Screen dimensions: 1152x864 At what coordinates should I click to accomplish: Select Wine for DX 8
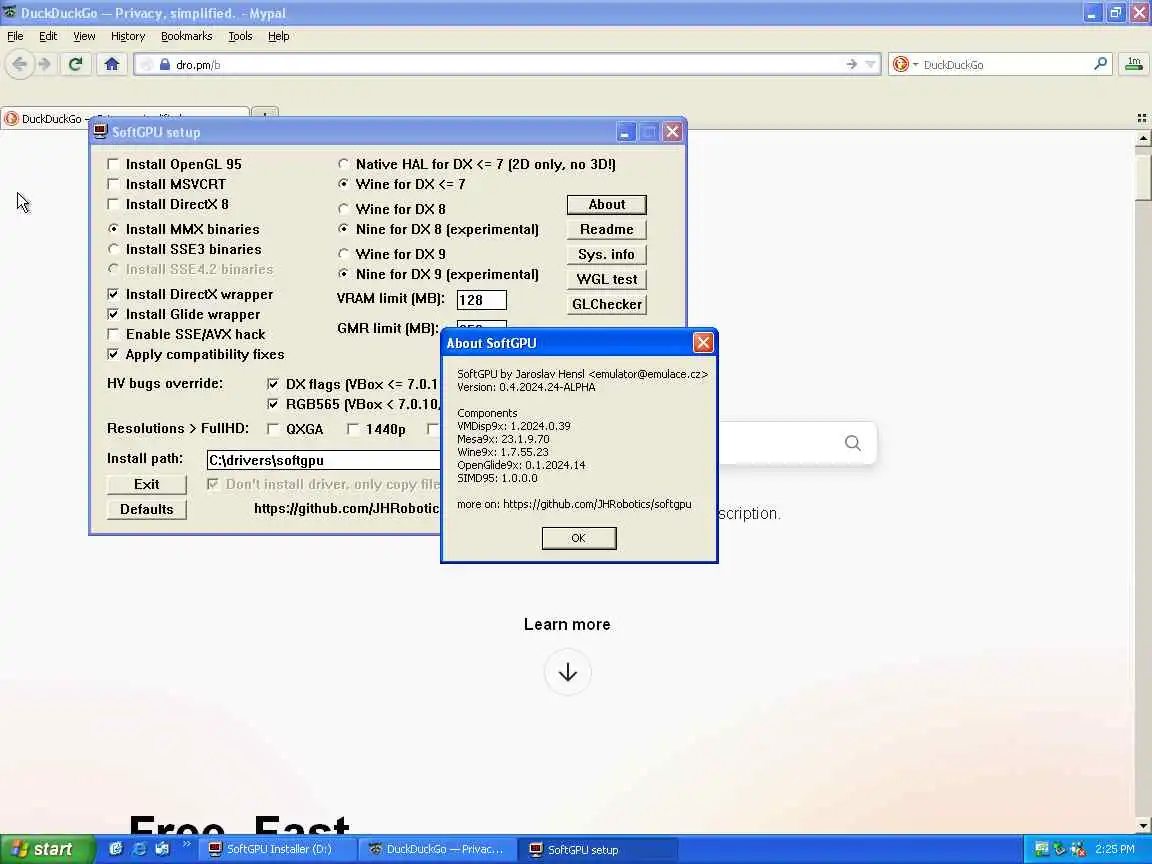tap(343, 209)
